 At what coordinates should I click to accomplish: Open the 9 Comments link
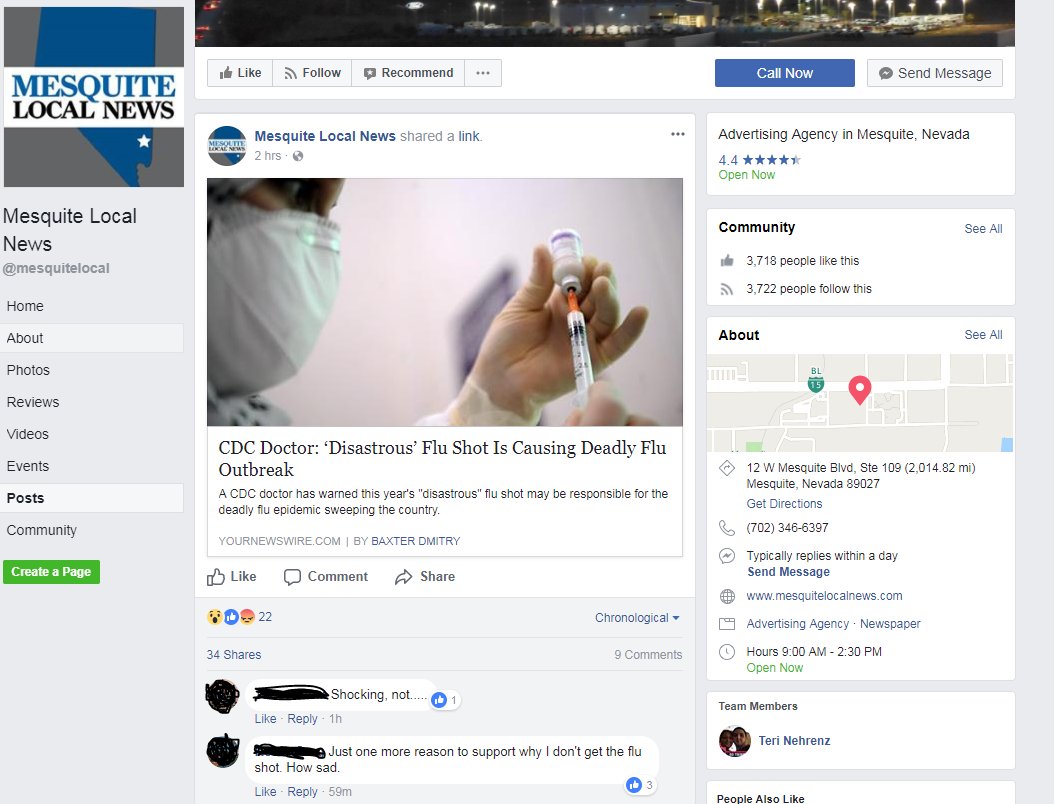tap(648, 655)
